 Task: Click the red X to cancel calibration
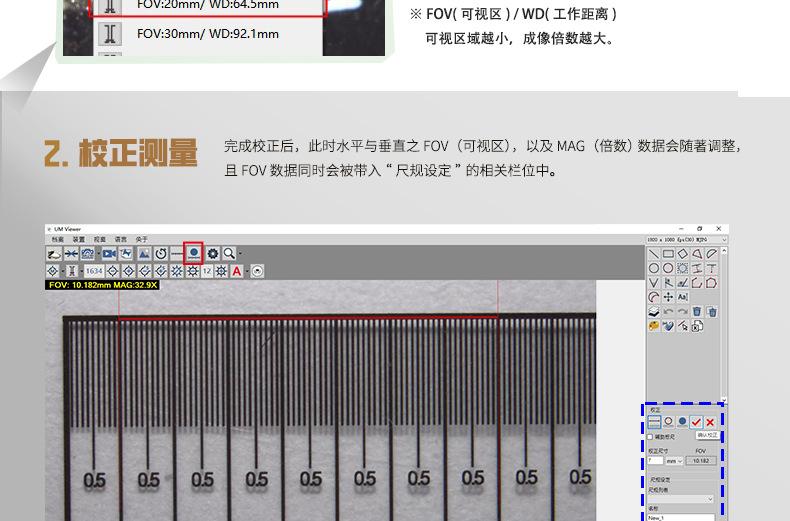pos(710,422)
